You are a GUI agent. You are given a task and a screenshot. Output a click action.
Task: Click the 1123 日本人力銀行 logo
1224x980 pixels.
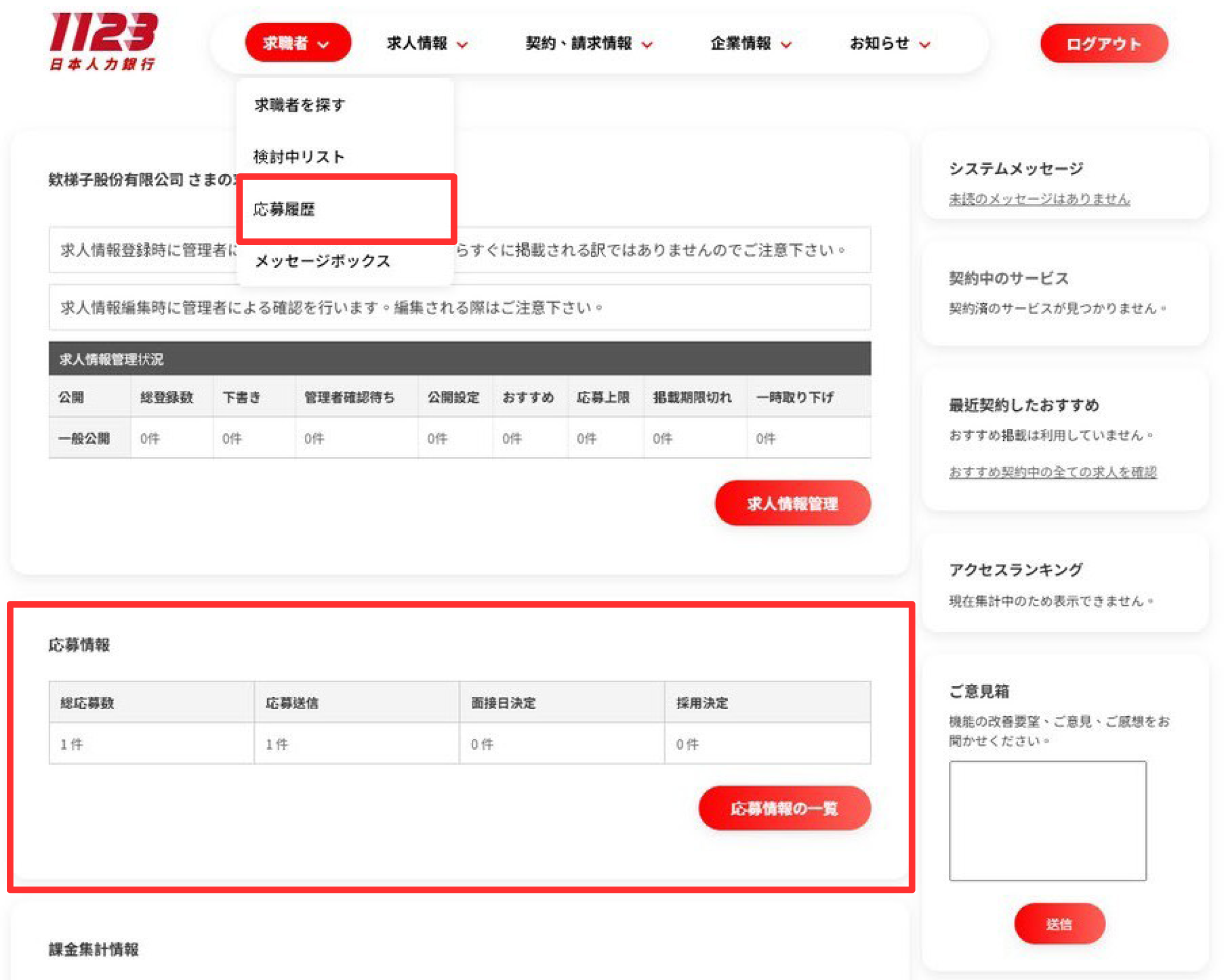pyautogui.click(x=103, y=41)
